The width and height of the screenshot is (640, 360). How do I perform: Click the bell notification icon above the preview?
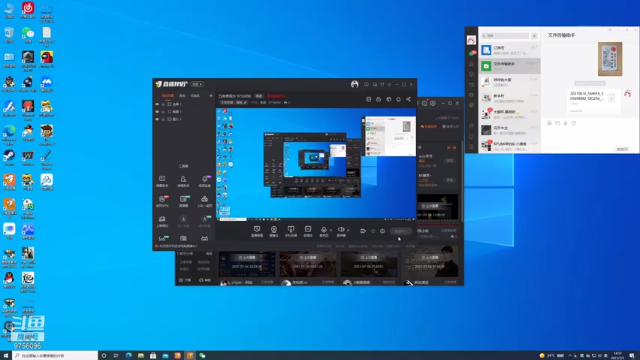tap(398, 99)
